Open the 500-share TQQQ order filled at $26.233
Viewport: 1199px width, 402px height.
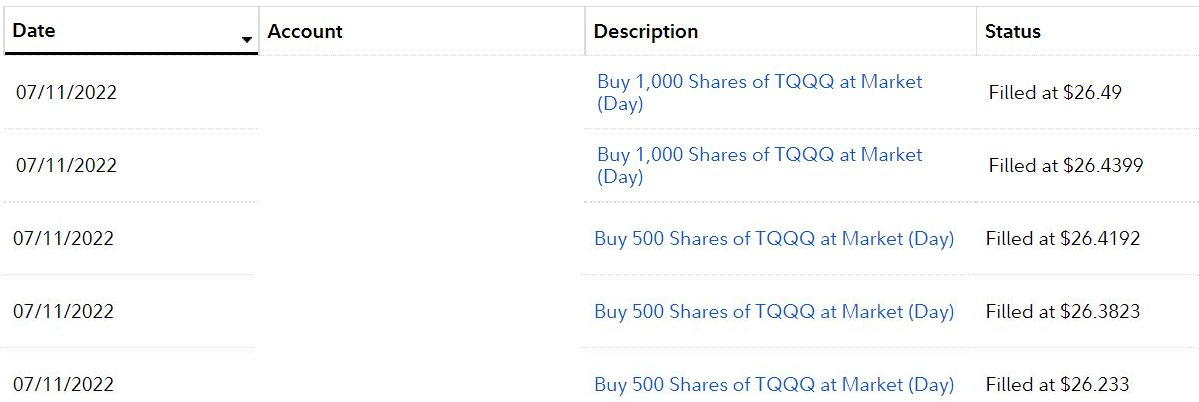point(774,385)
